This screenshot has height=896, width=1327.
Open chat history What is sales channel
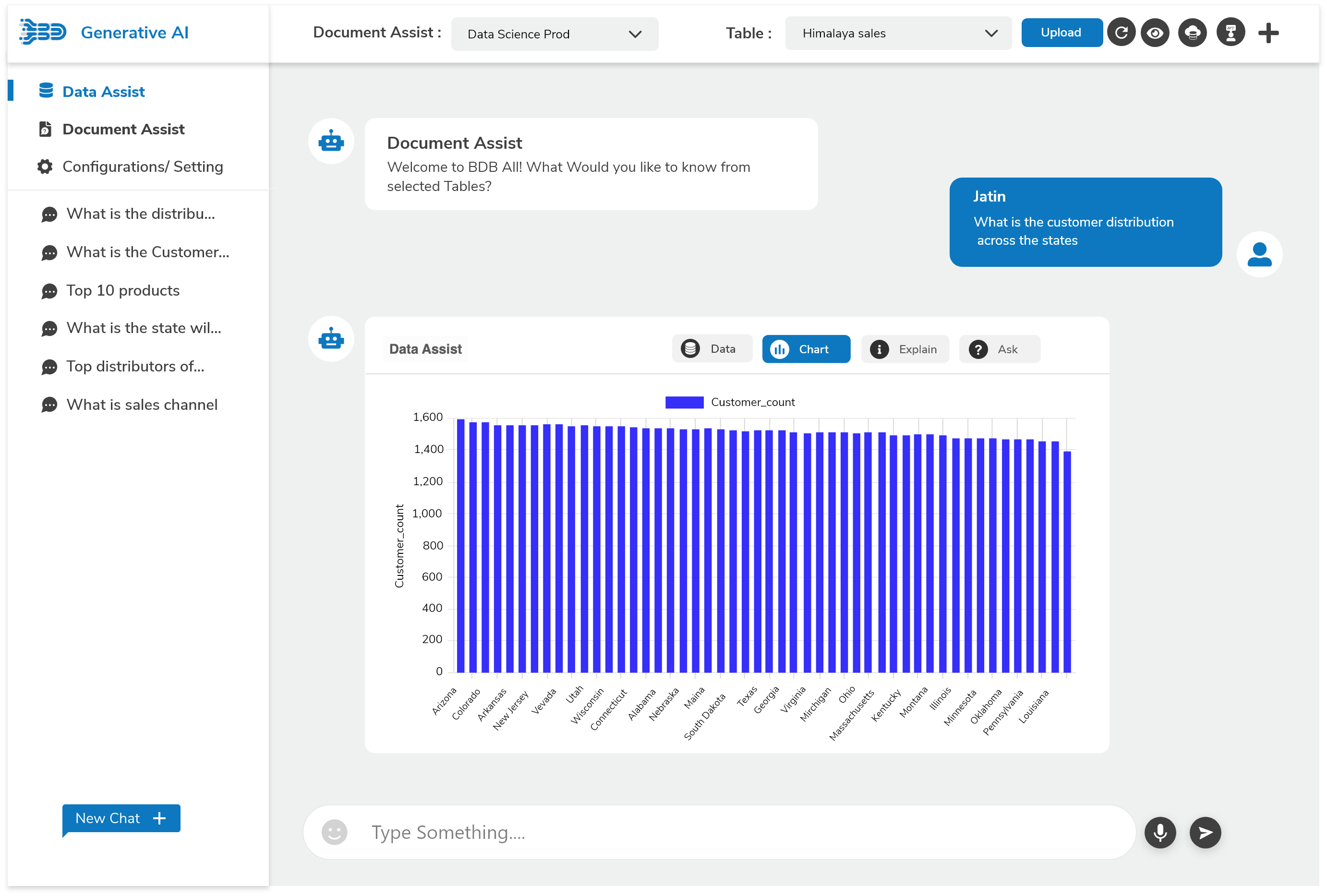[x=142, y=405]
